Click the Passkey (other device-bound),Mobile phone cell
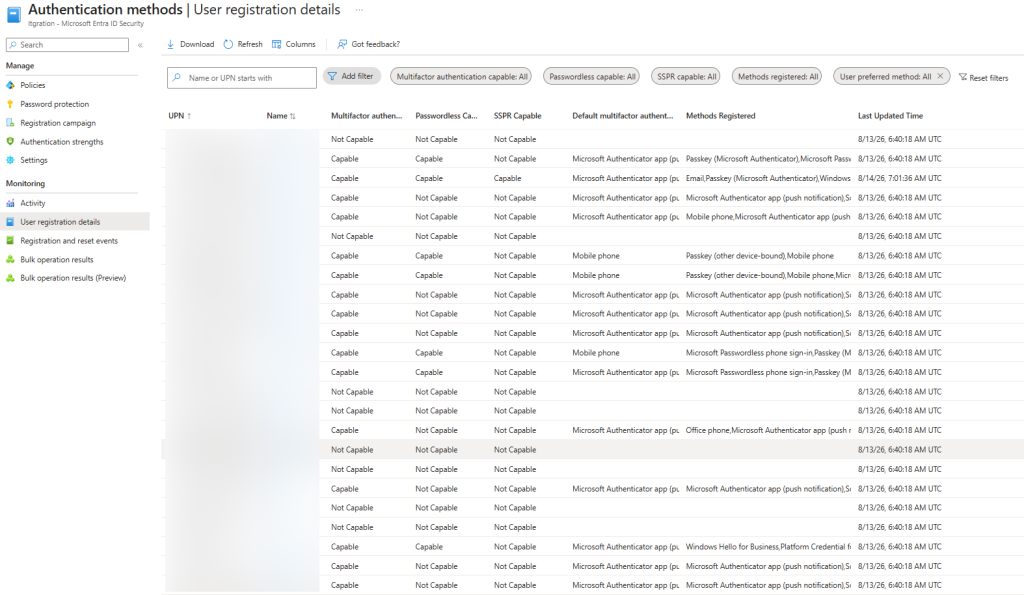1024x595 pixels. tap(760, 256)
